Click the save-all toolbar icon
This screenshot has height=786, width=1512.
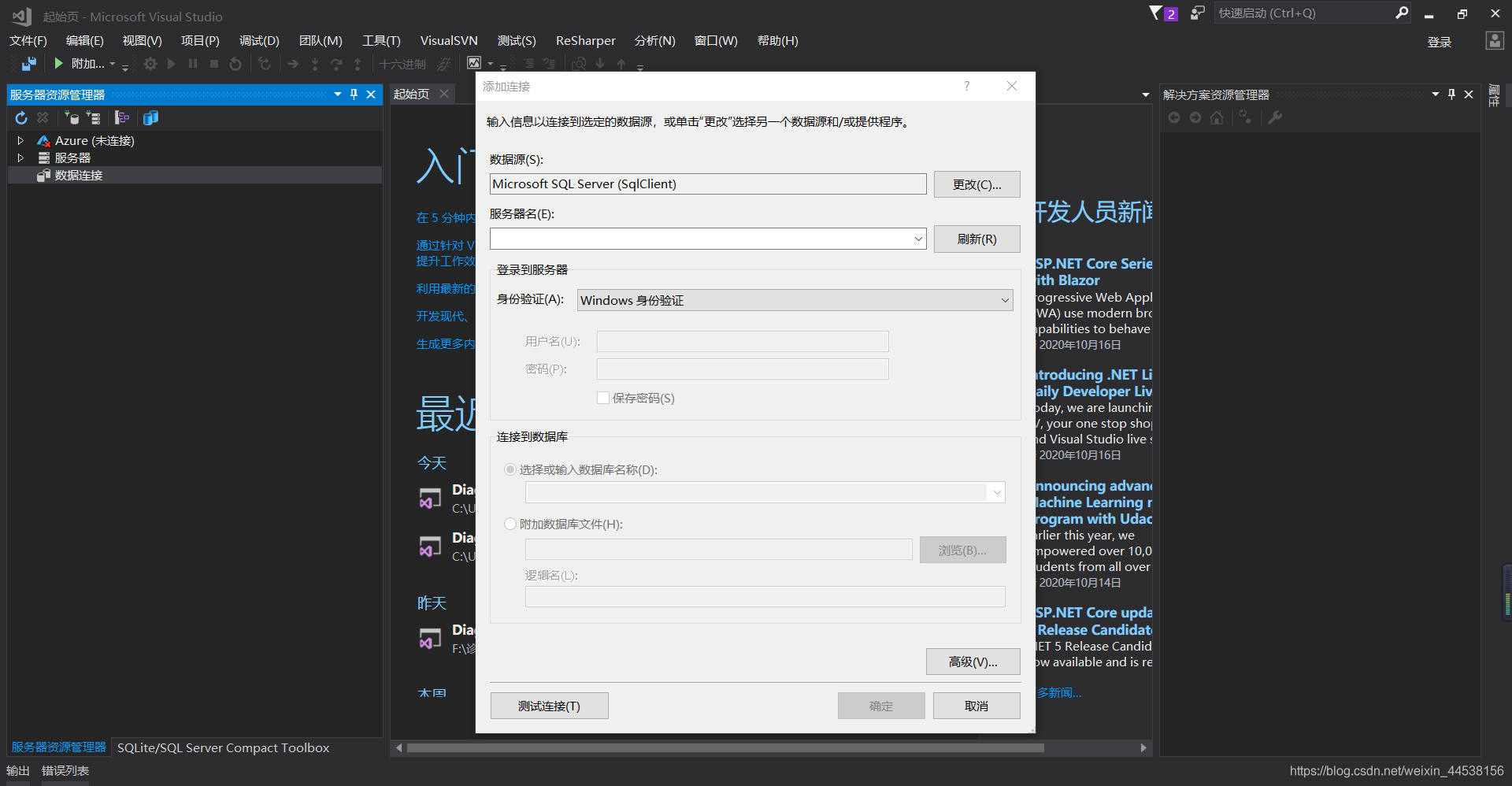click(x=29, y=64)
